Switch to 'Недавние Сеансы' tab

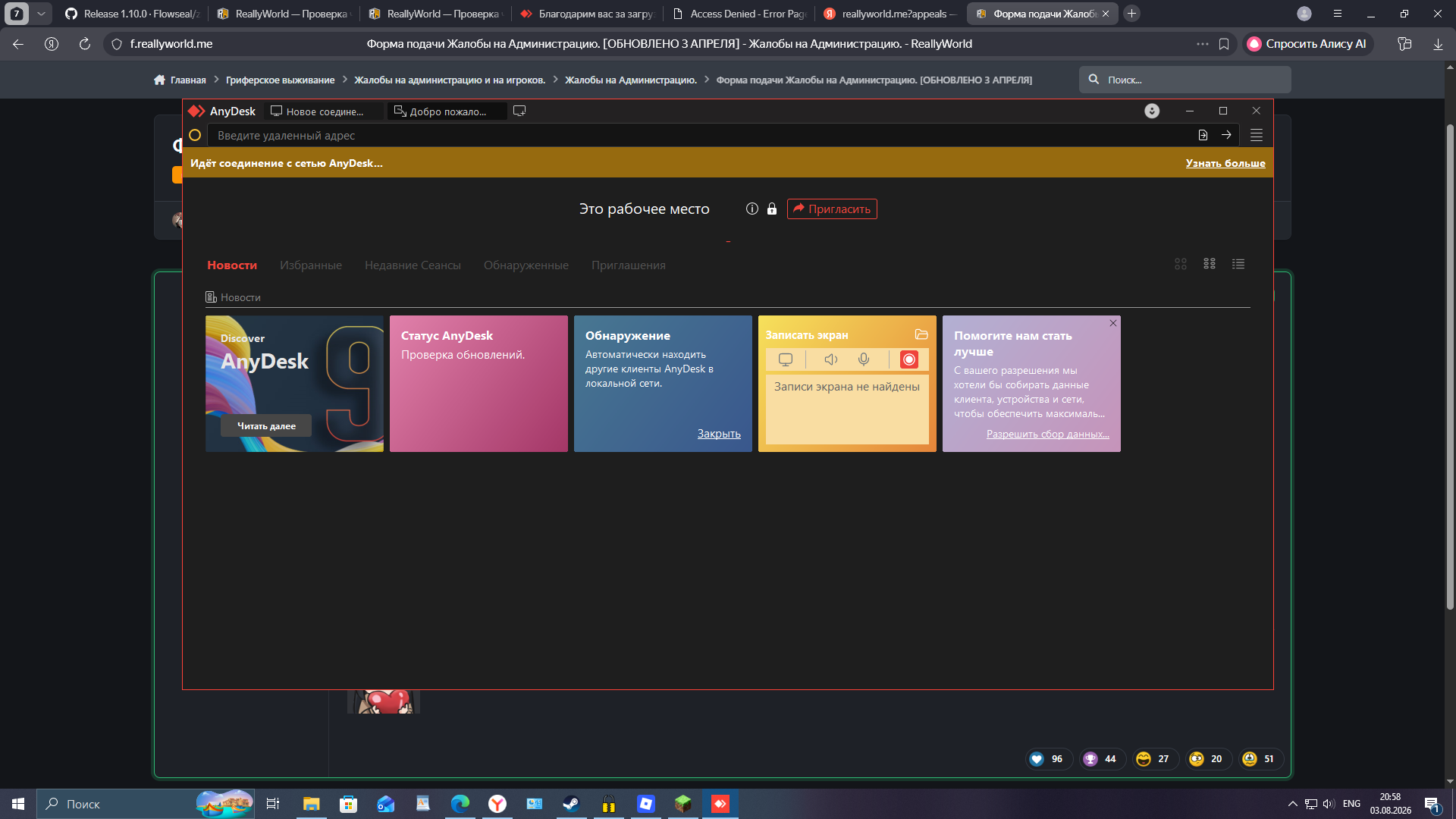(x=413, y=265)
